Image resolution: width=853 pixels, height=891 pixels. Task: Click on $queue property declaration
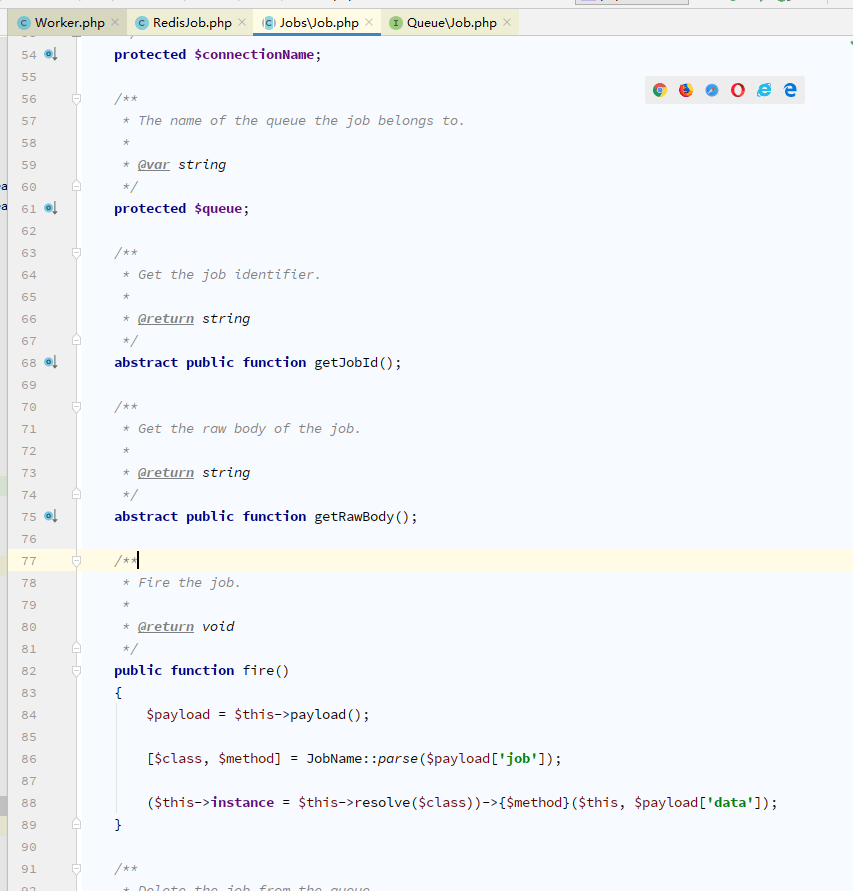click(x=218, y=209)
